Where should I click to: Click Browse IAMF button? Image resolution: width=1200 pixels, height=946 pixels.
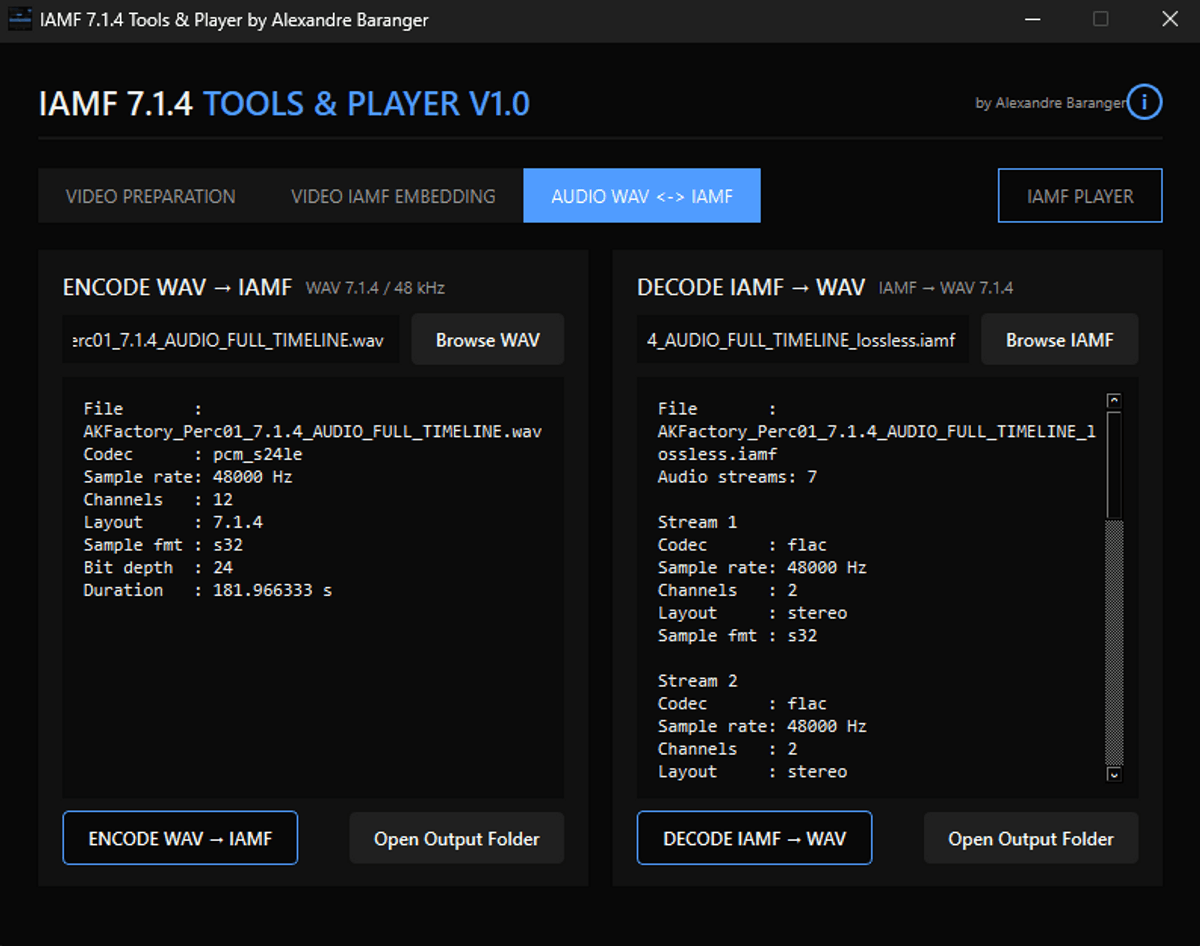(x=1060, y=340)
